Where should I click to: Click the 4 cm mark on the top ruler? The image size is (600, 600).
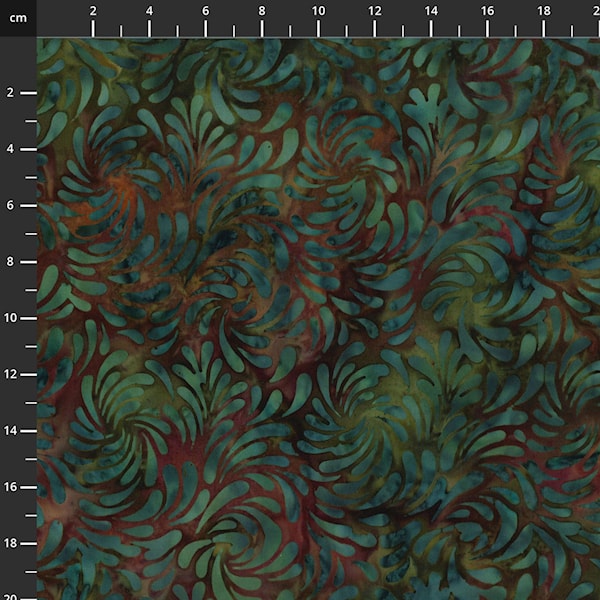click(x=149, y=11)
